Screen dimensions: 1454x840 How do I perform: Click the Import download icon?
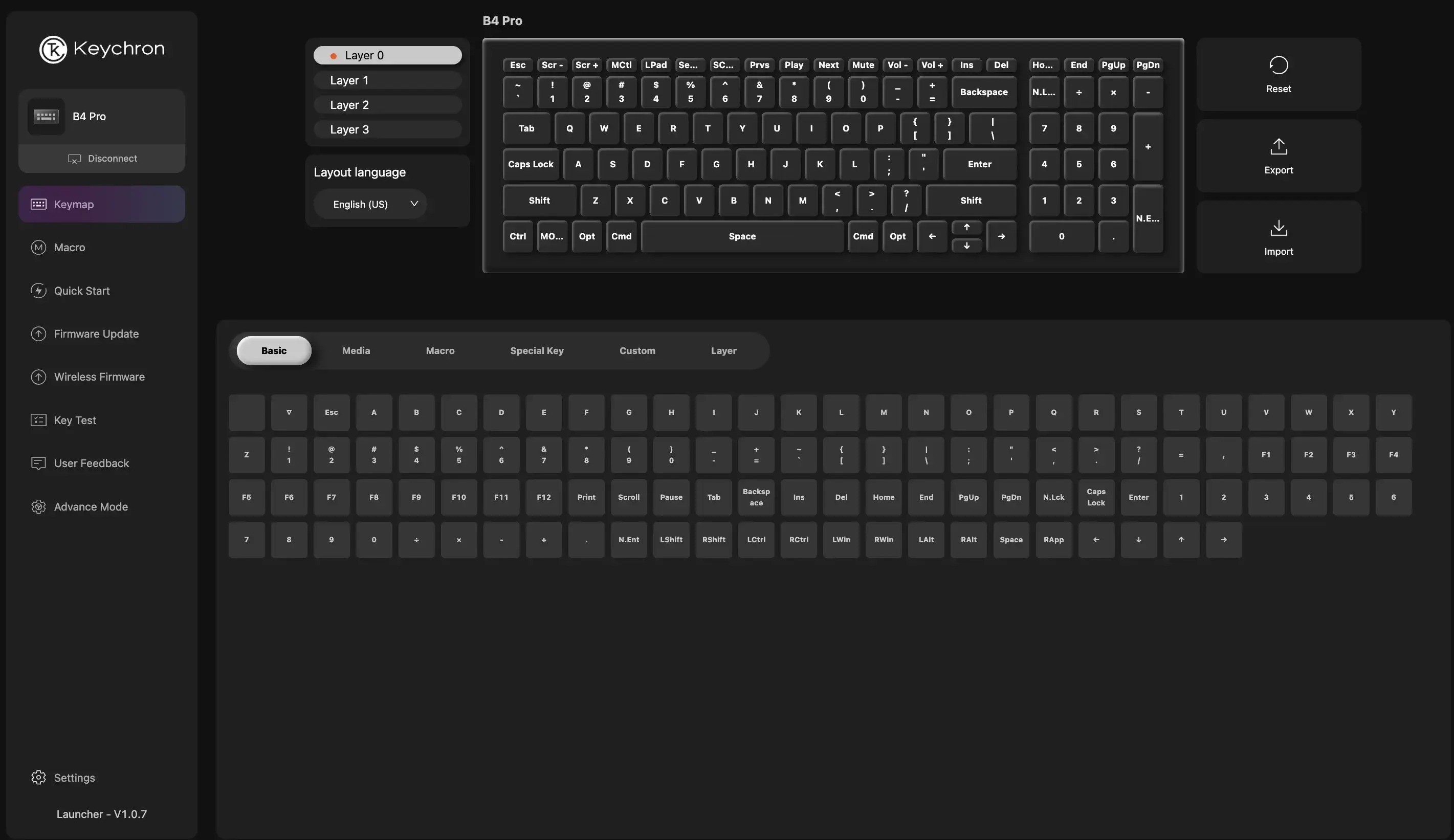pyautogui.click(x=1278, y=228)
